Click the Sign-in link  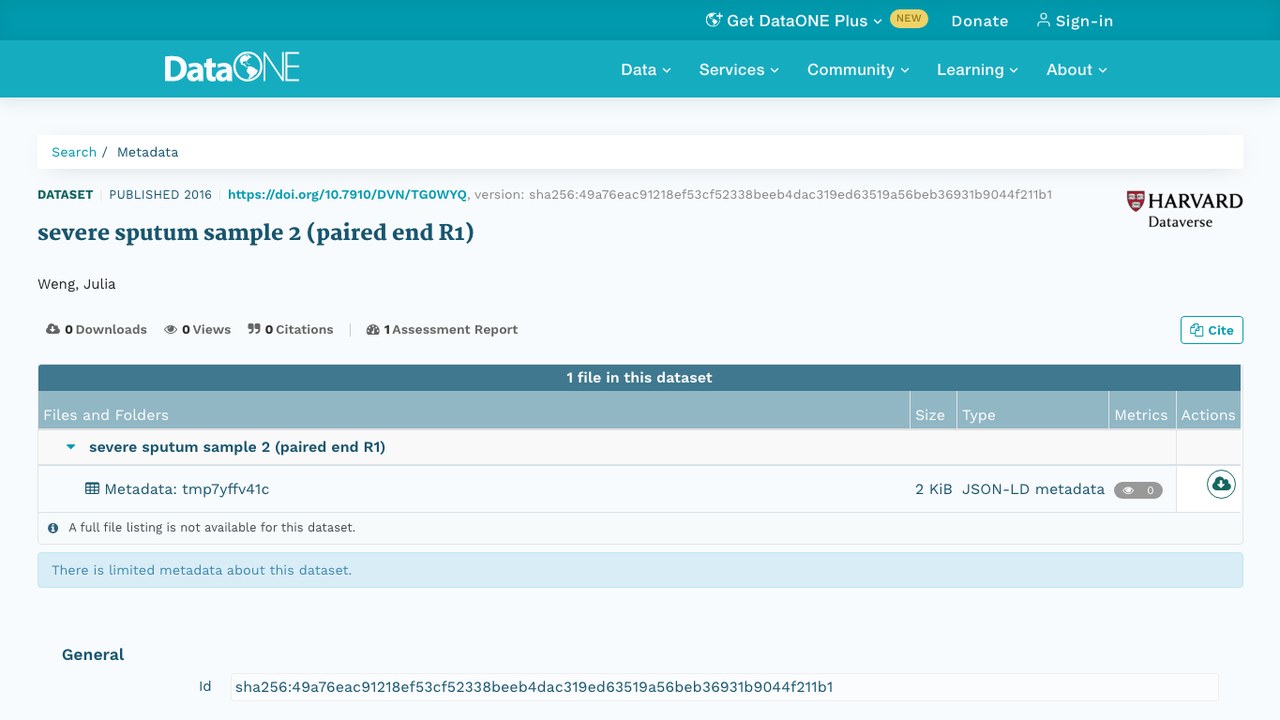(1075, 20)
